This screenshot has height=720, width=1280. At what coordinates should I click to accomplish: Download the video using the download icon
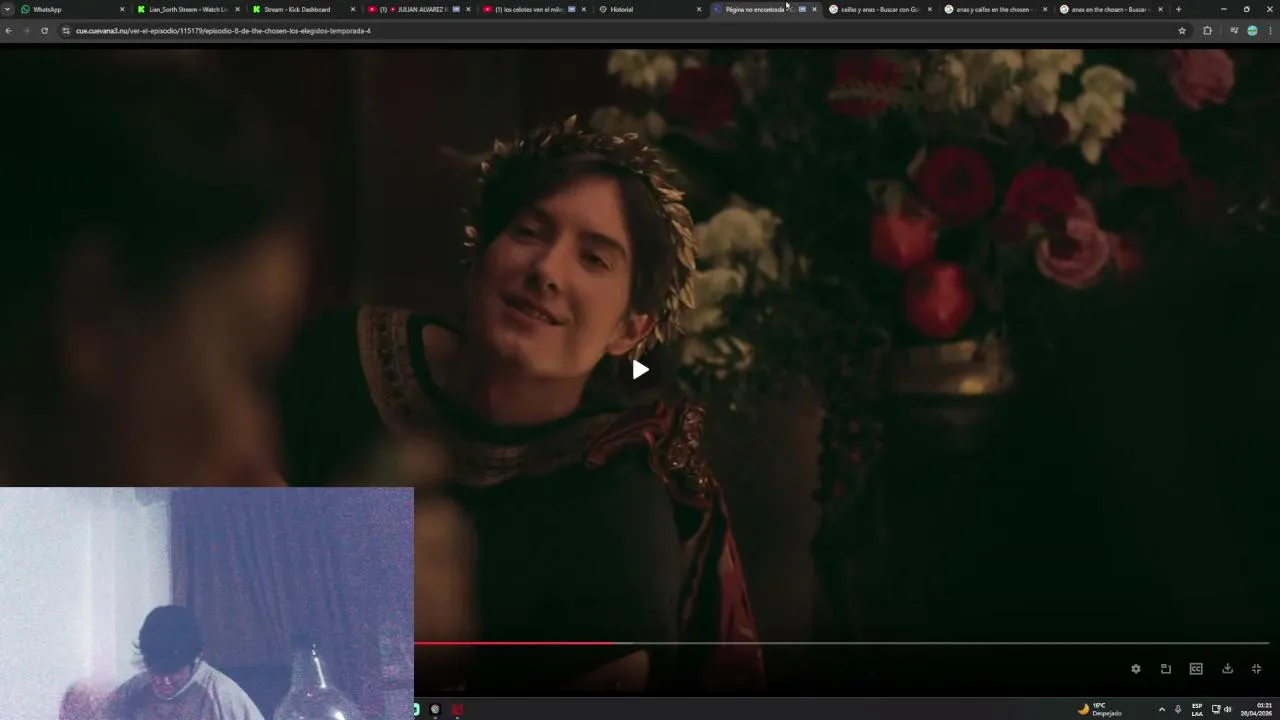point(1227,669)
